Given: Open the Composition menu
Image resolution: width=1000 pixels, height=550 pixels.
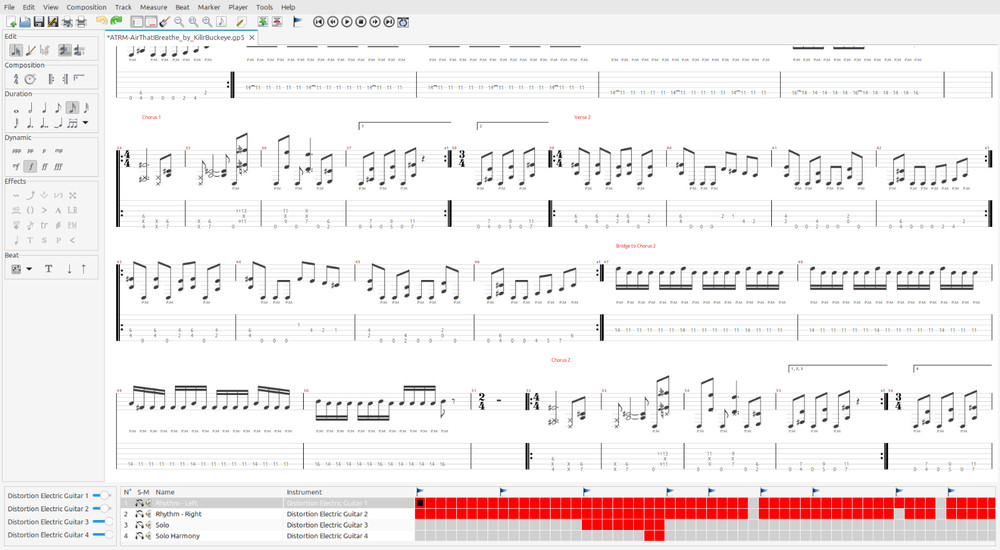Looking at the screenshot, I should 86,7.
